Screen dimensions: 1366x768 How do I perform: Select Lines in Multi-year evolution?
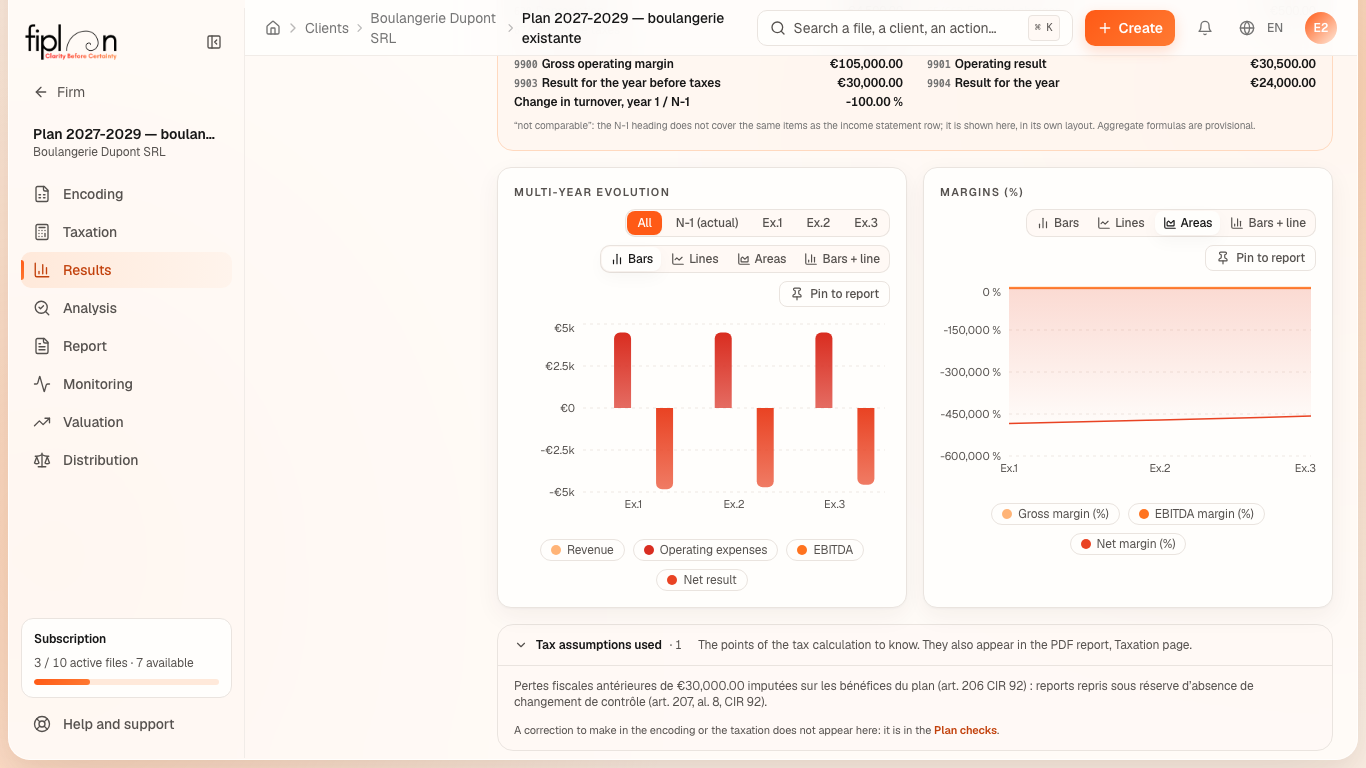tap(695, 259)
